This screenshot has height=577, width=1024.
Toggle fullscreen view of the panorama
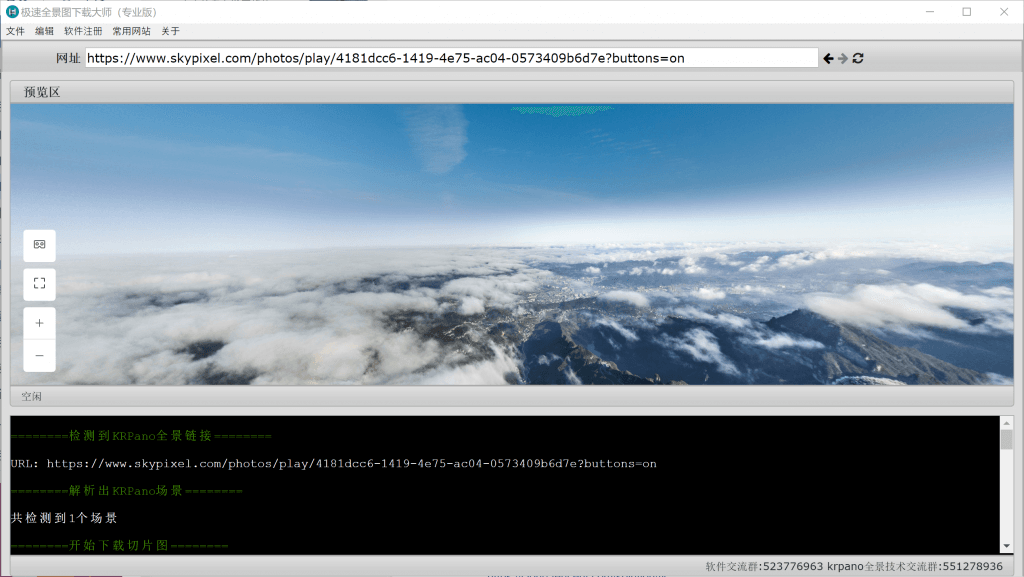coord(40,284)
